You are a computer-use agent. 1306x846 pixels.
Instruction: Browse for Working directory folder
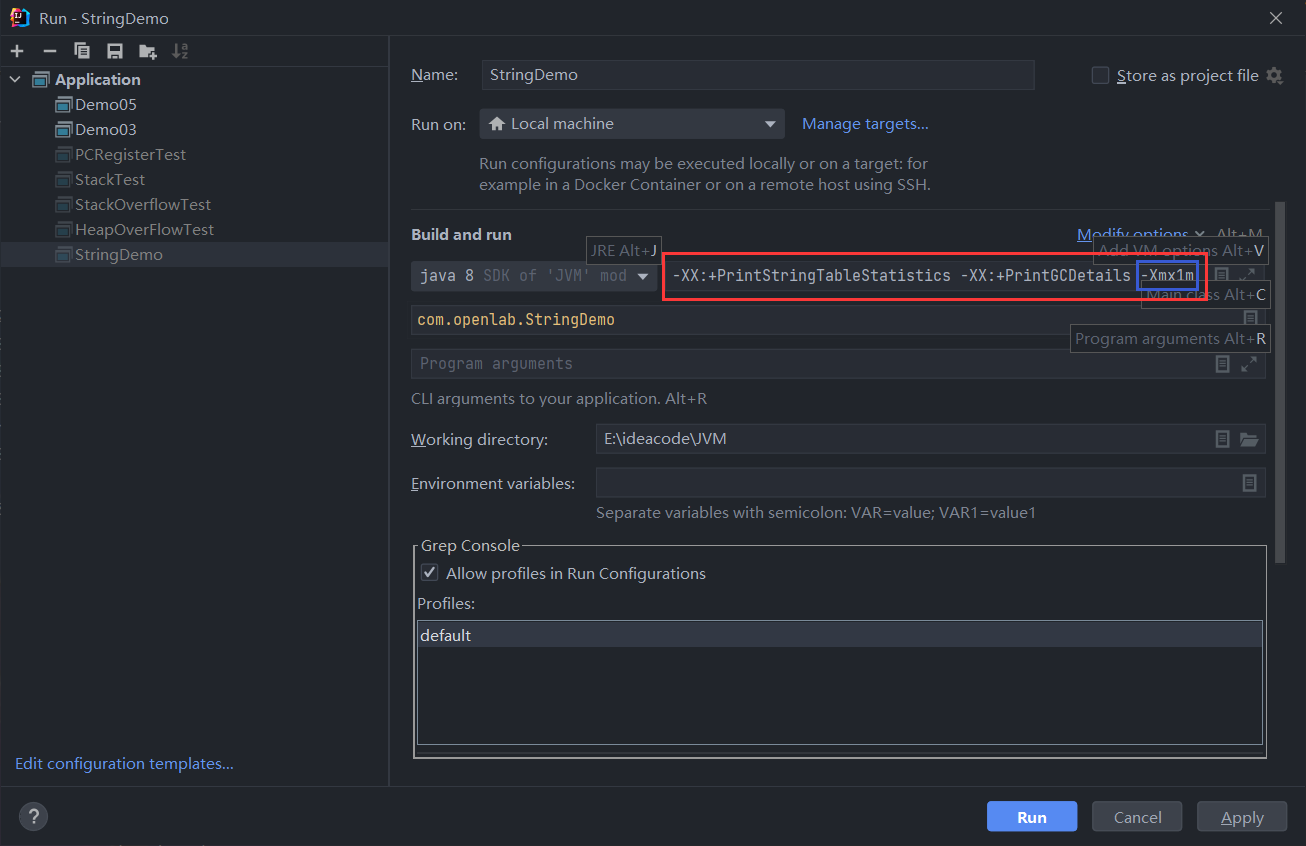tap(1248, 439)
